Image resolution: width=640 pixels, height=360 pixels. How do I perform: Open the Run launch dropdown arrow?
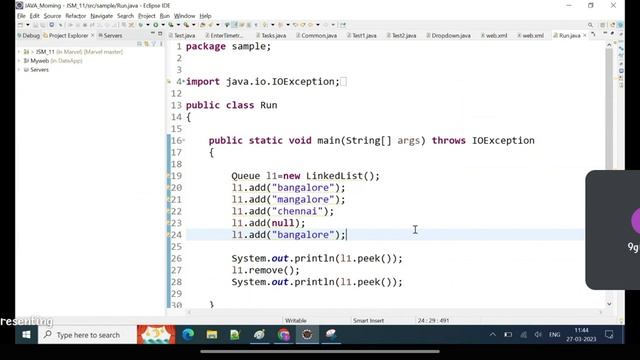[x=163, y=25]
